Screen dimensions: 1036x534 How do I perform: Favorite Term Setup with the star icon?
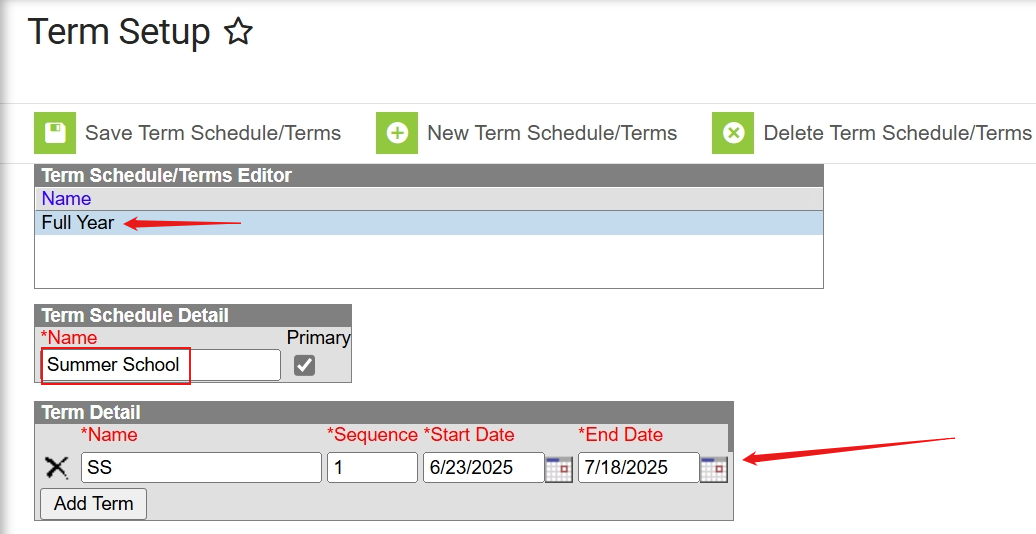click(x=238, y=33)
